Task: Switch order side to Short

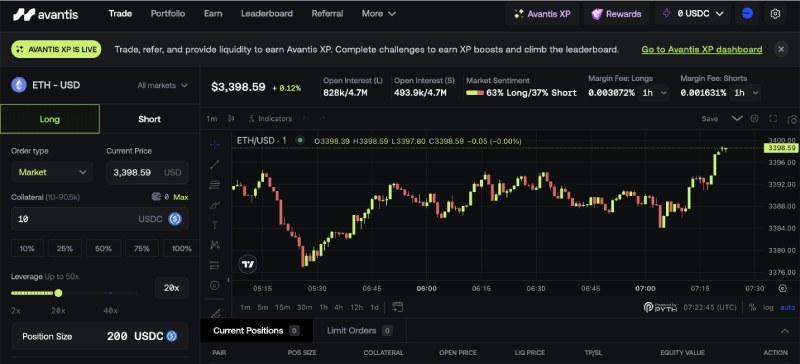Action: point(149,119)
